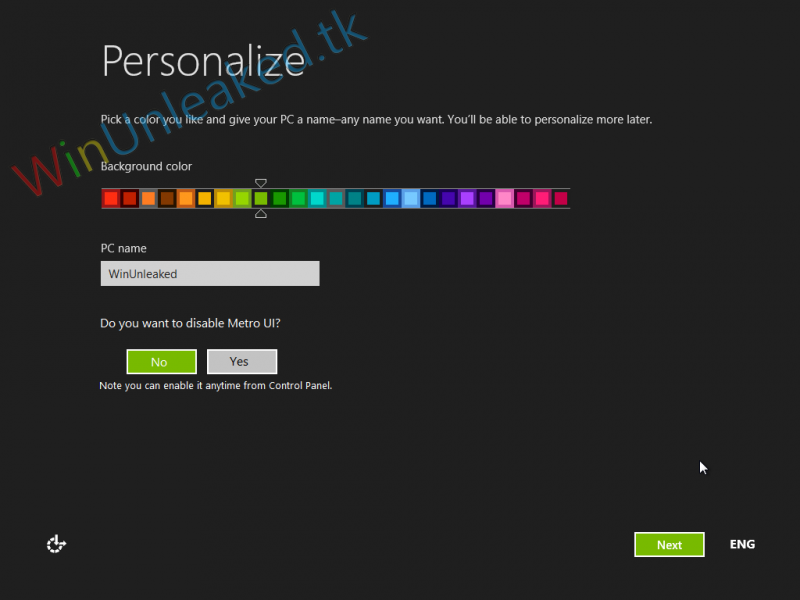Pick the yellow swatch with gold border

(x=223, y=198)
